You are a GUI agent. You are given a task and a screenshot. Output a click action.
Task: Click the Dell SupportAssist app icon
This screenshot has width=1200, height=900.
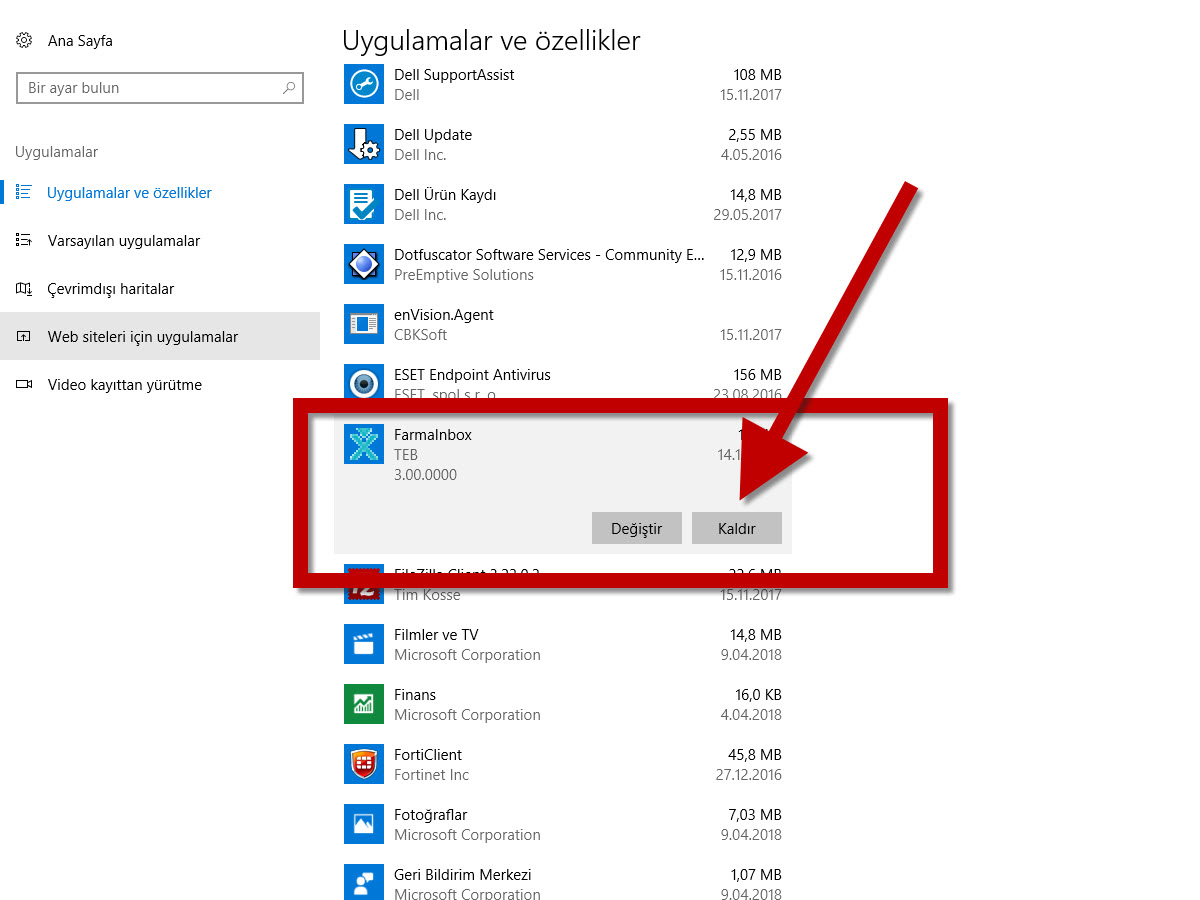364,84
